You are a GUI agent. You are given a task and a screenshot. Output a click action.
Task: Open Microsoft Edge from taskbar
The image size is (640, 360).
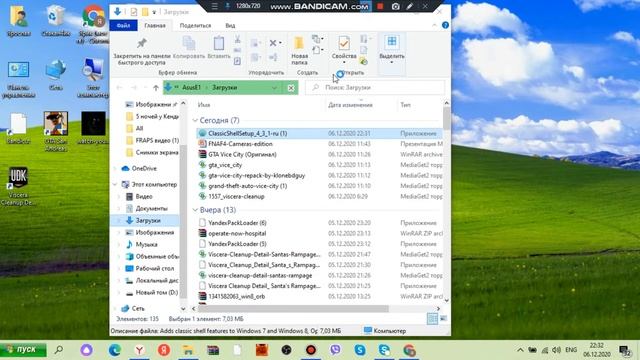click(115, 350)
